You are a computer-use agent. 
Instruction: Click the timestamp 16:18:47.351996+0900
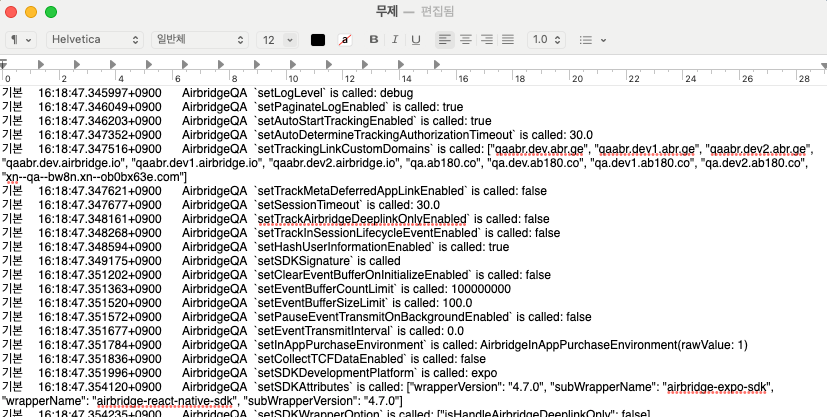point(100,373)
